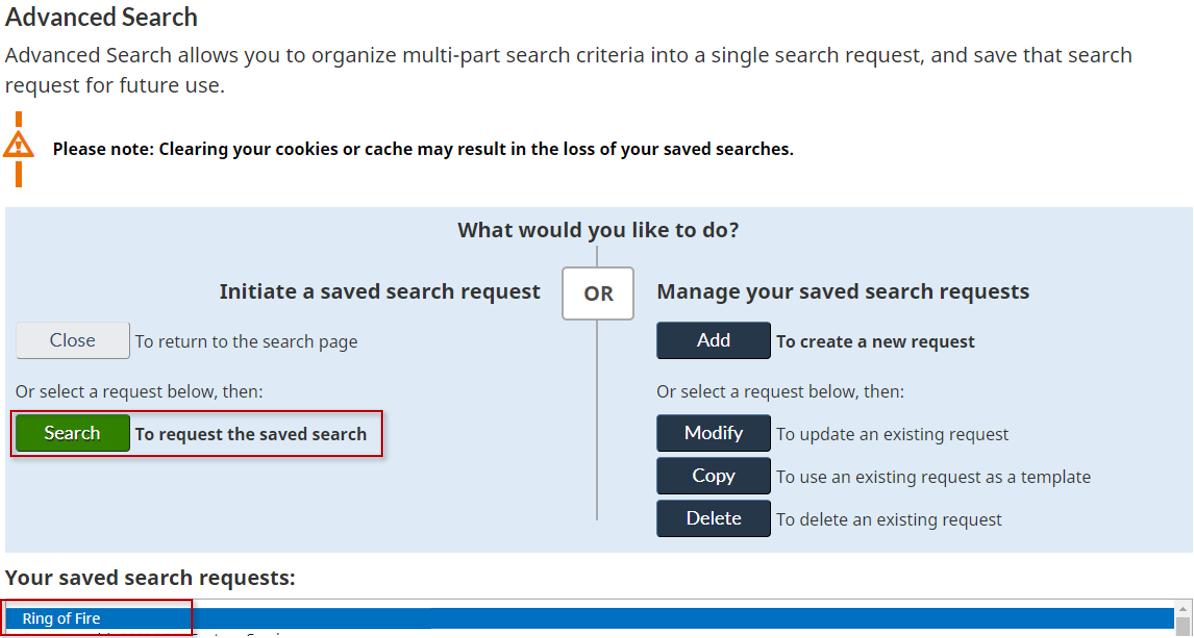
Task: Click the To create a new request text
Action: click(874, 341)
